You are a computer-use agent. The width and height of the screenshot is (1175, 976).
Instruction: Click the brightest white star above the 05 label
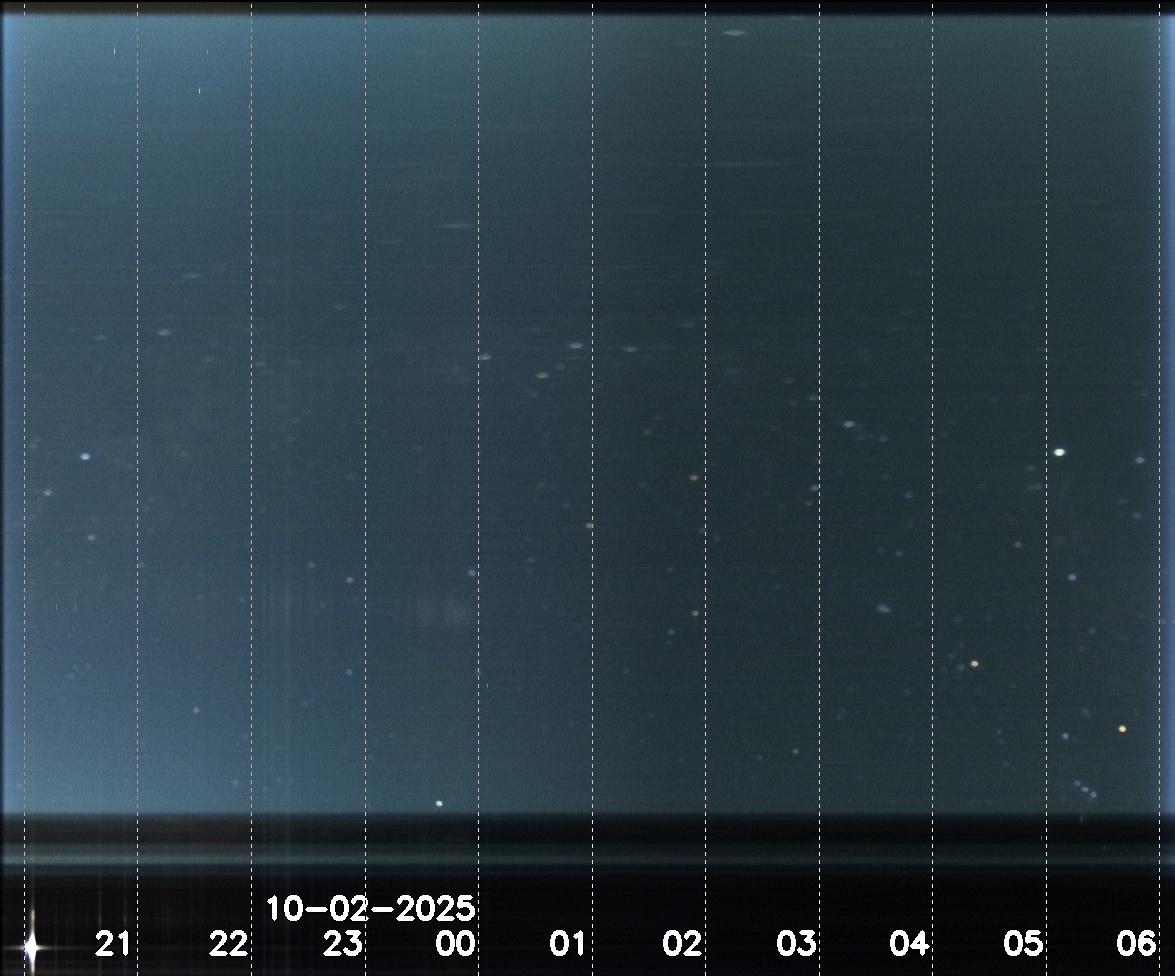[x=1059, y=452]
